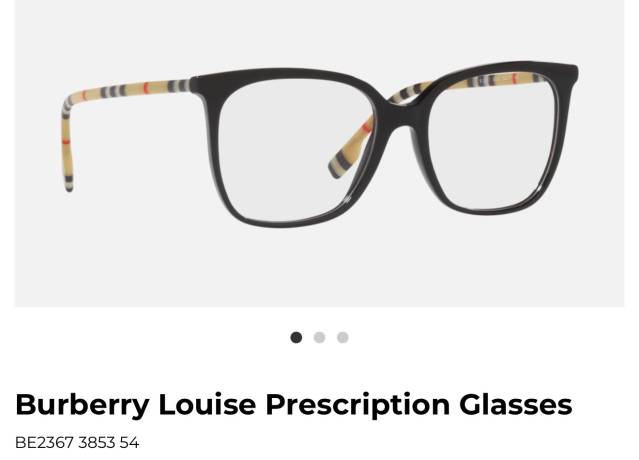
Task: Tap the black nose bridge of frame
Action: click(401, 112)
